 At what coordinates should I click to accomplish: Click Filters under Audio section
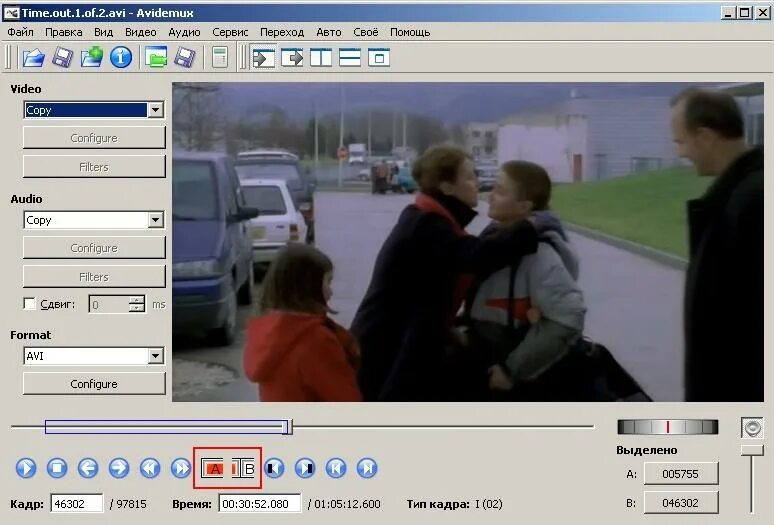(94, 277)
